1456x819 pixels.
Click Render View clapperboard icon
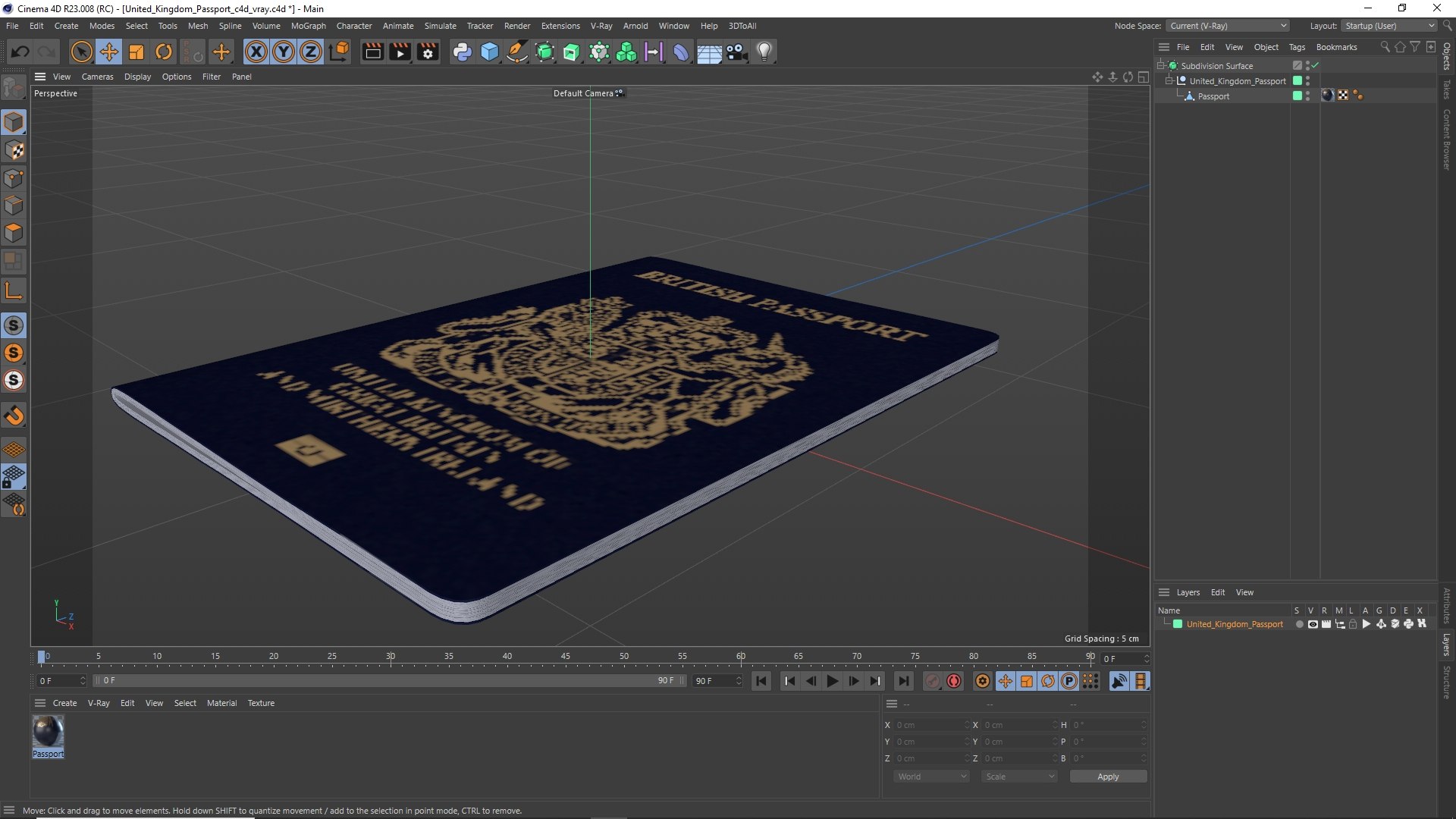tap(372, 52)
